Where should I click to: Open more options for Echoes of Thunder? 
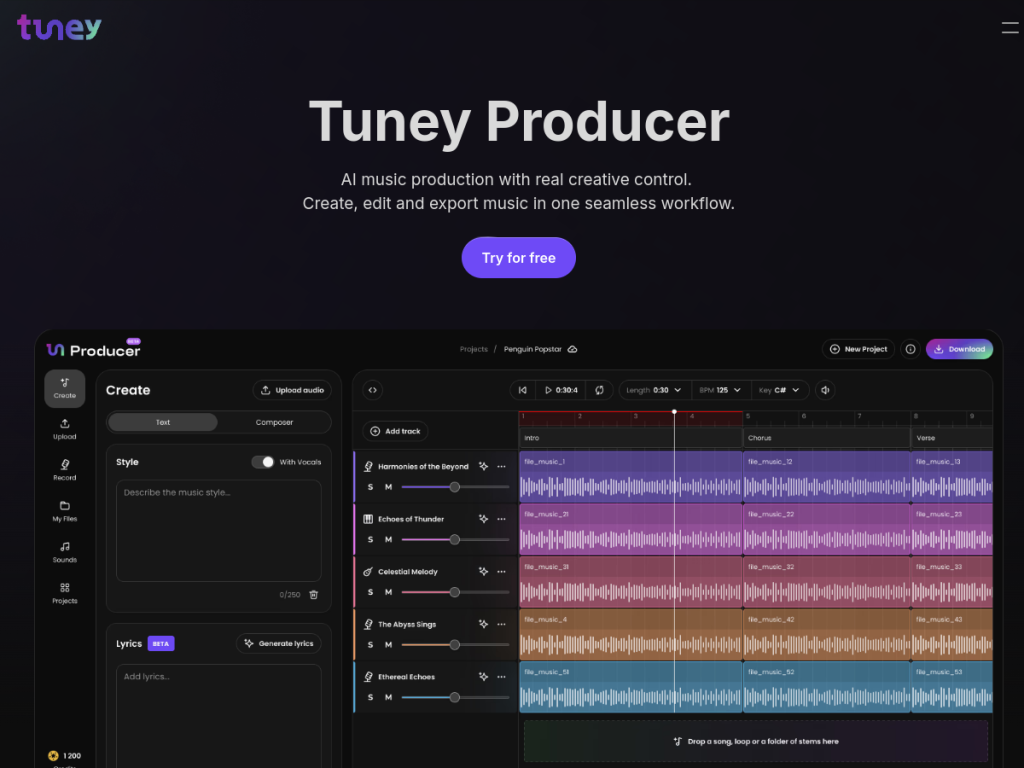(x=502, y=519)
